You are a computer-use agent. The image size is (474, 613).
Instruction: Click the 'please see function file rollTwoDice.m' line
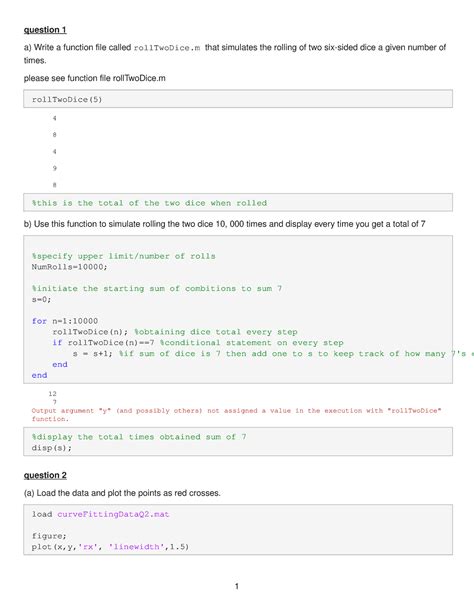(95, 78)
